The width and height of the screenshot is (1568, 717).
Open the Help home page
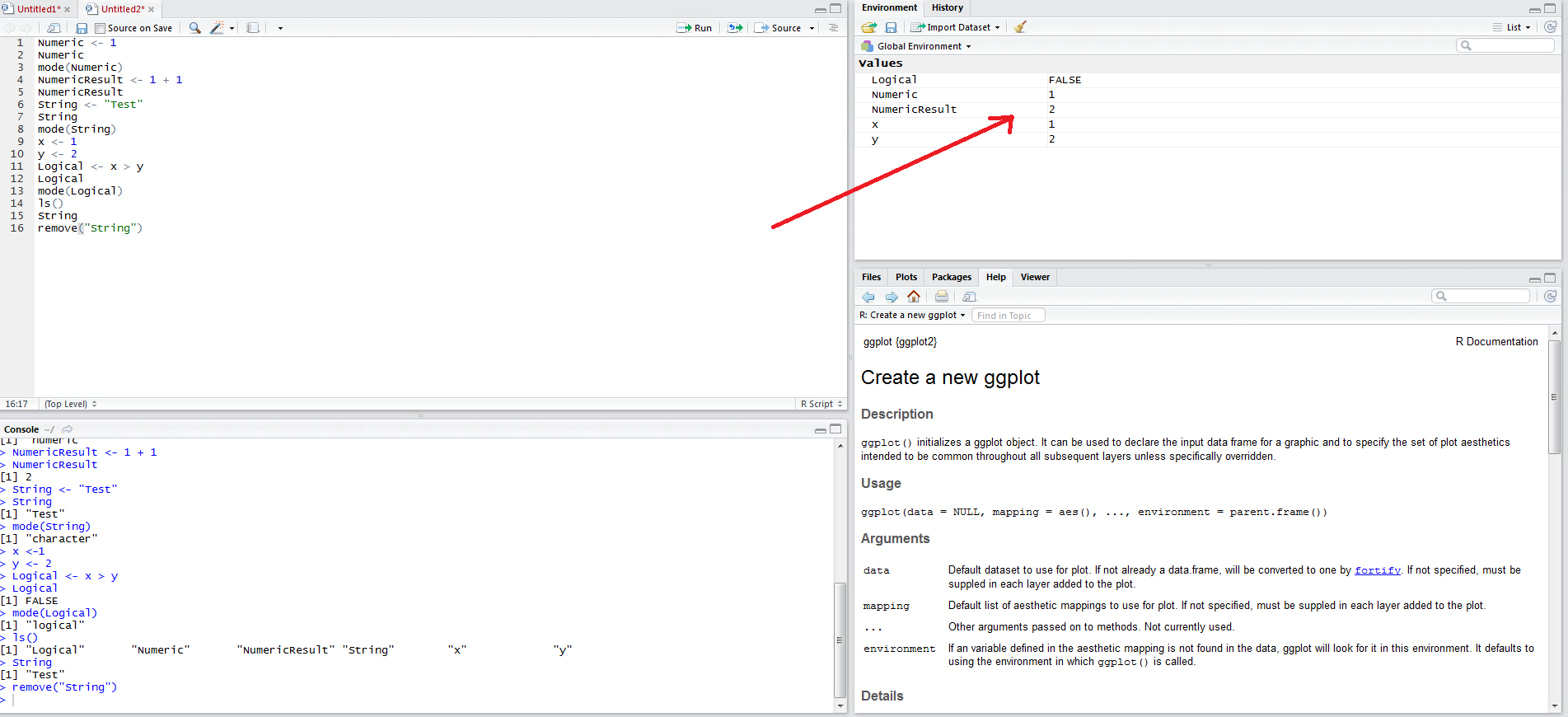click(x=914, y=297)
